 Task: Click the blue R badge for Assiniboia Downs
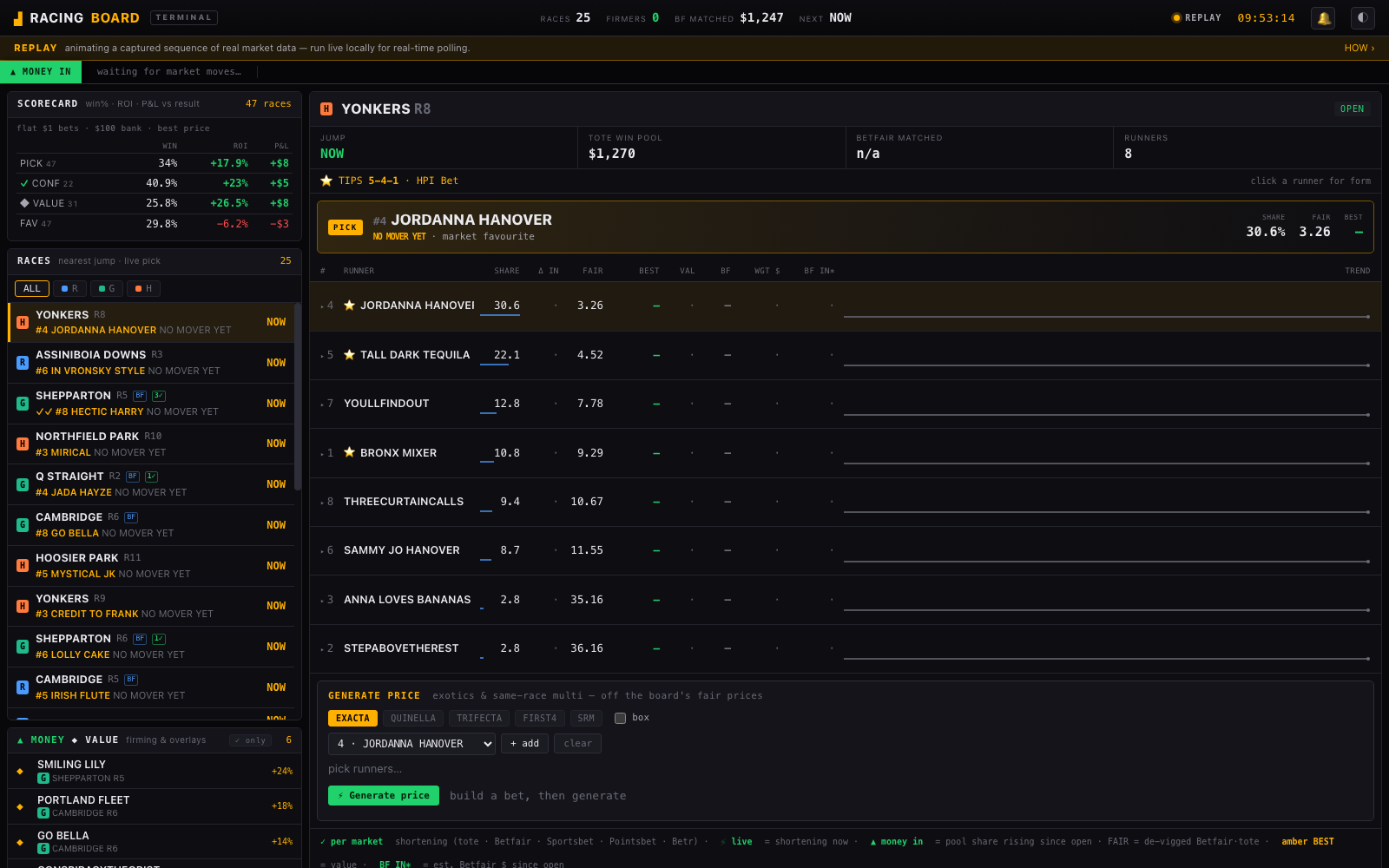coord(23,363)
